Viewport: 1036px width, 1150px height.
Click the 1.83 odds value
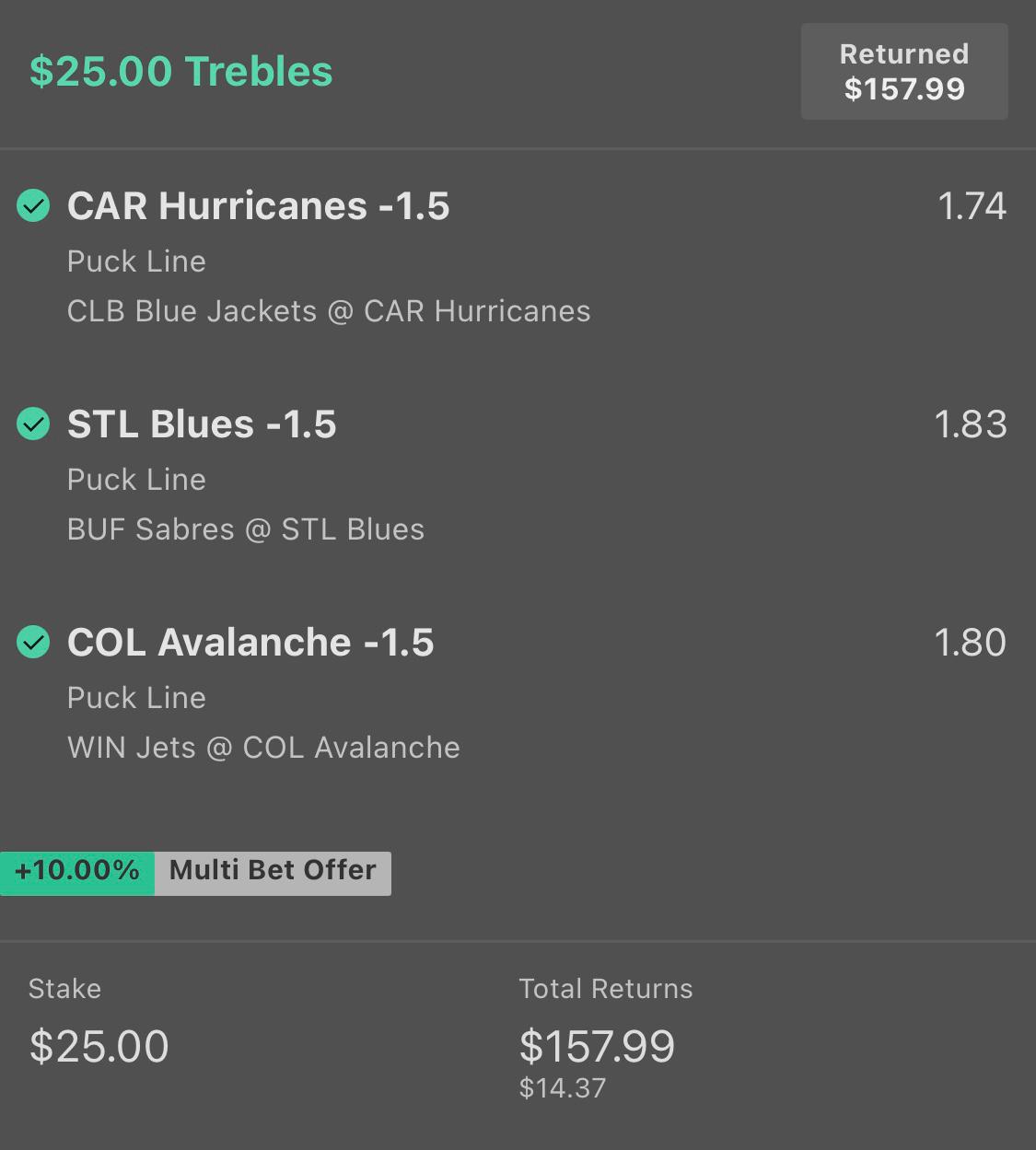[971, 424]
